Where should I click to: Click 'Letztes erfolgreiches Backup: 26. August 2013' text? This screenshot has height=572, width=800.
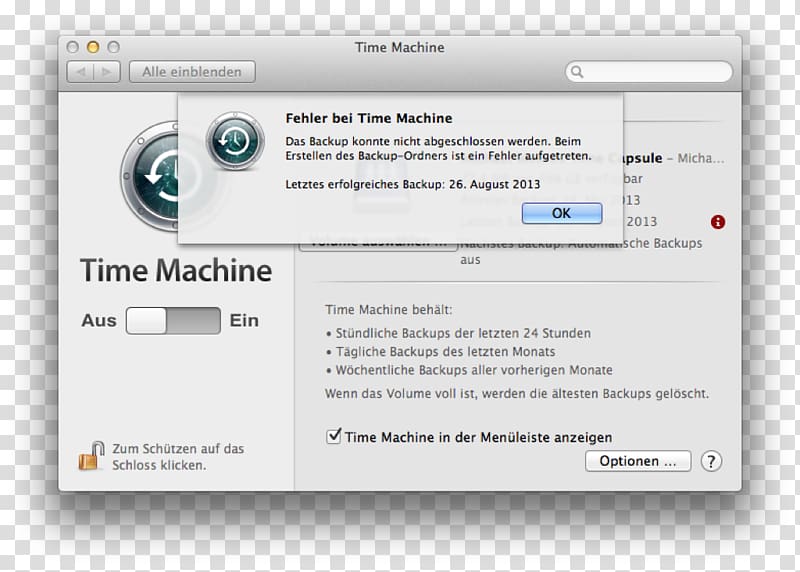tap(413, 184)
